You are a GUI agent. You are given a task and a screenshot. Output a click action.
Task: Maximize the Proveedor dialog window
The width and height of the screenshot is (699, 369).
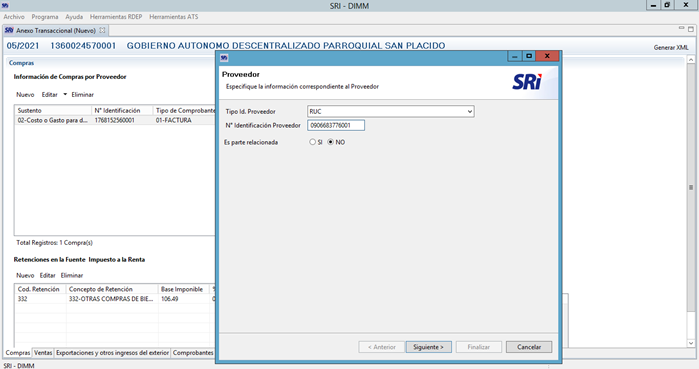point(529,56)
